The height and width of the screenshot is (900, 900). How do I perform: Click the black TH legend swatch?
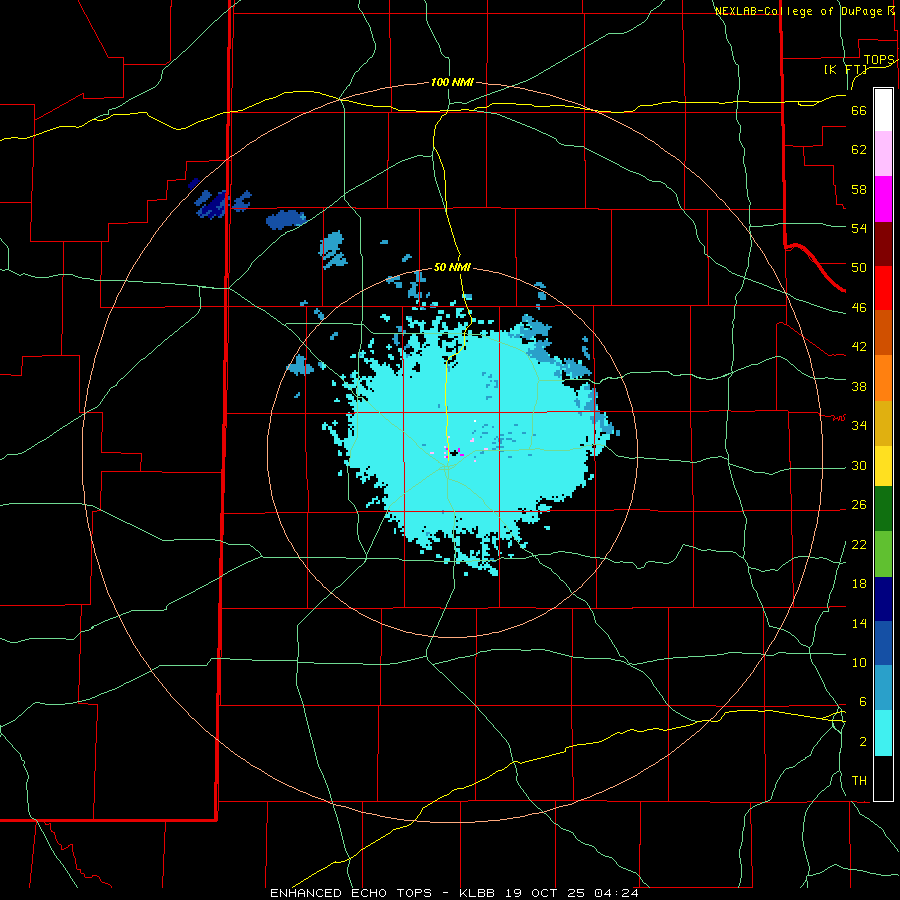pos(883,778)
